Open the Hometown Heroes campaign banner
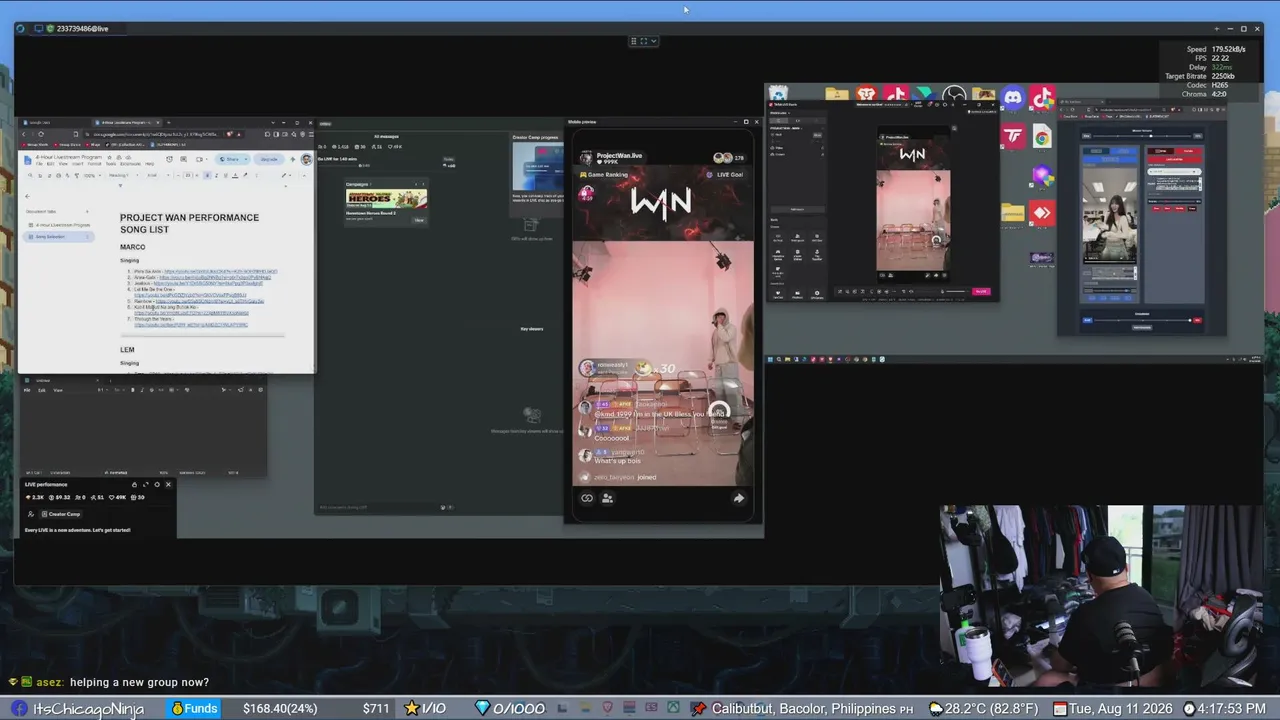This screenshot has height=720, width=1280. [x=386, y=198]
